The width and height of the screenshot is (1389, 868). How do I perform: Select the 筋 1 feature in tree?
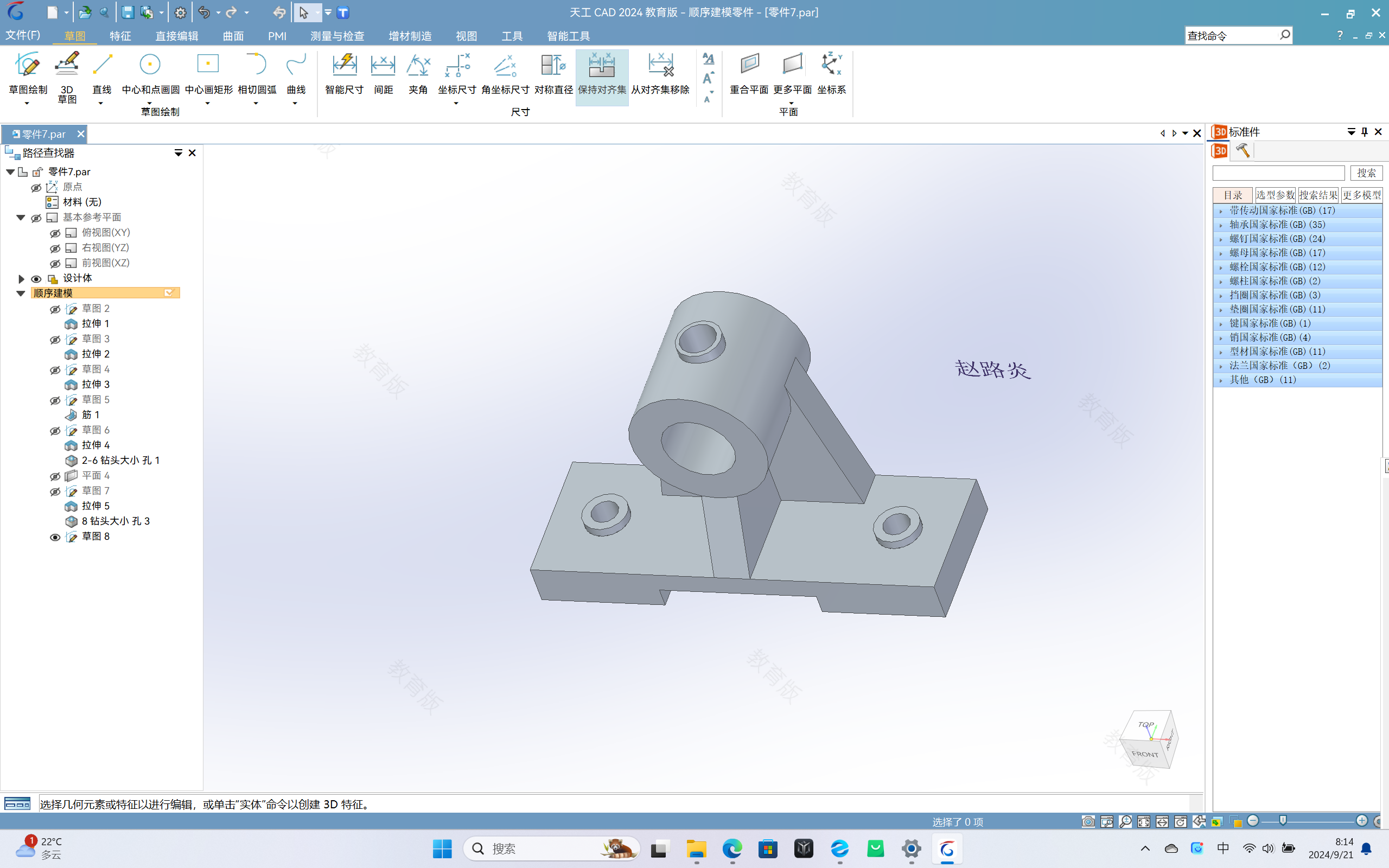(x=91, y=414)
